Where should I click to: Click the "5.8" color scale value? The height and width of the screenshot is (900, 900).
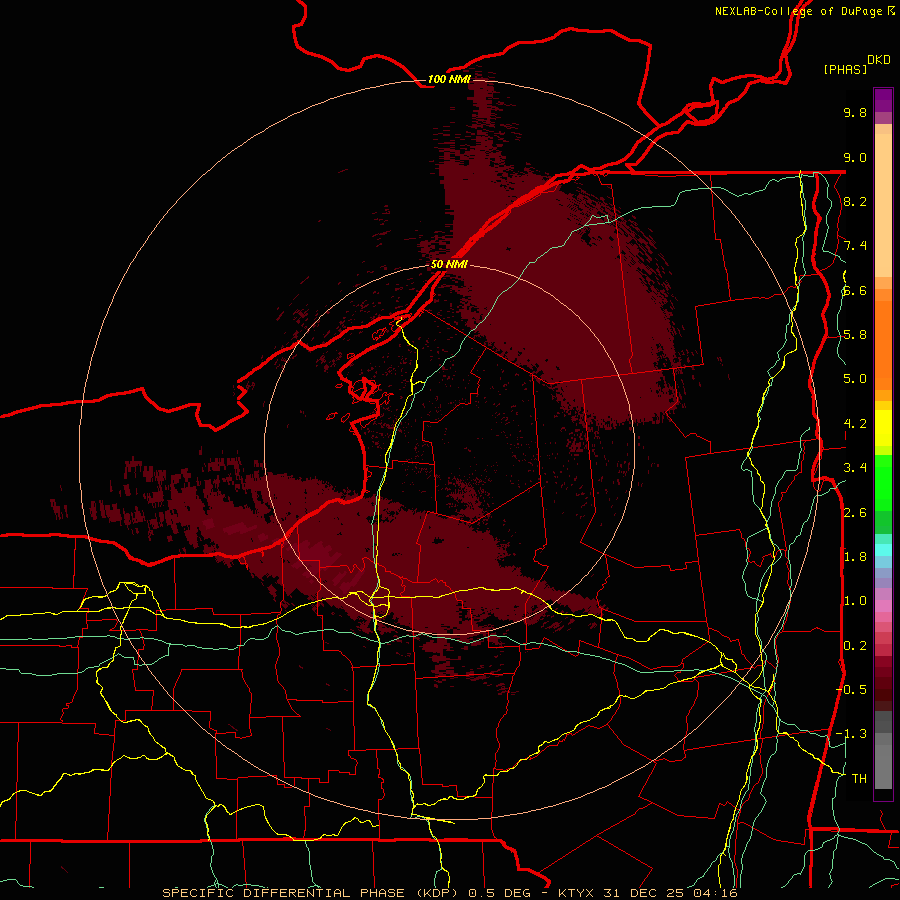pos(855,334)
